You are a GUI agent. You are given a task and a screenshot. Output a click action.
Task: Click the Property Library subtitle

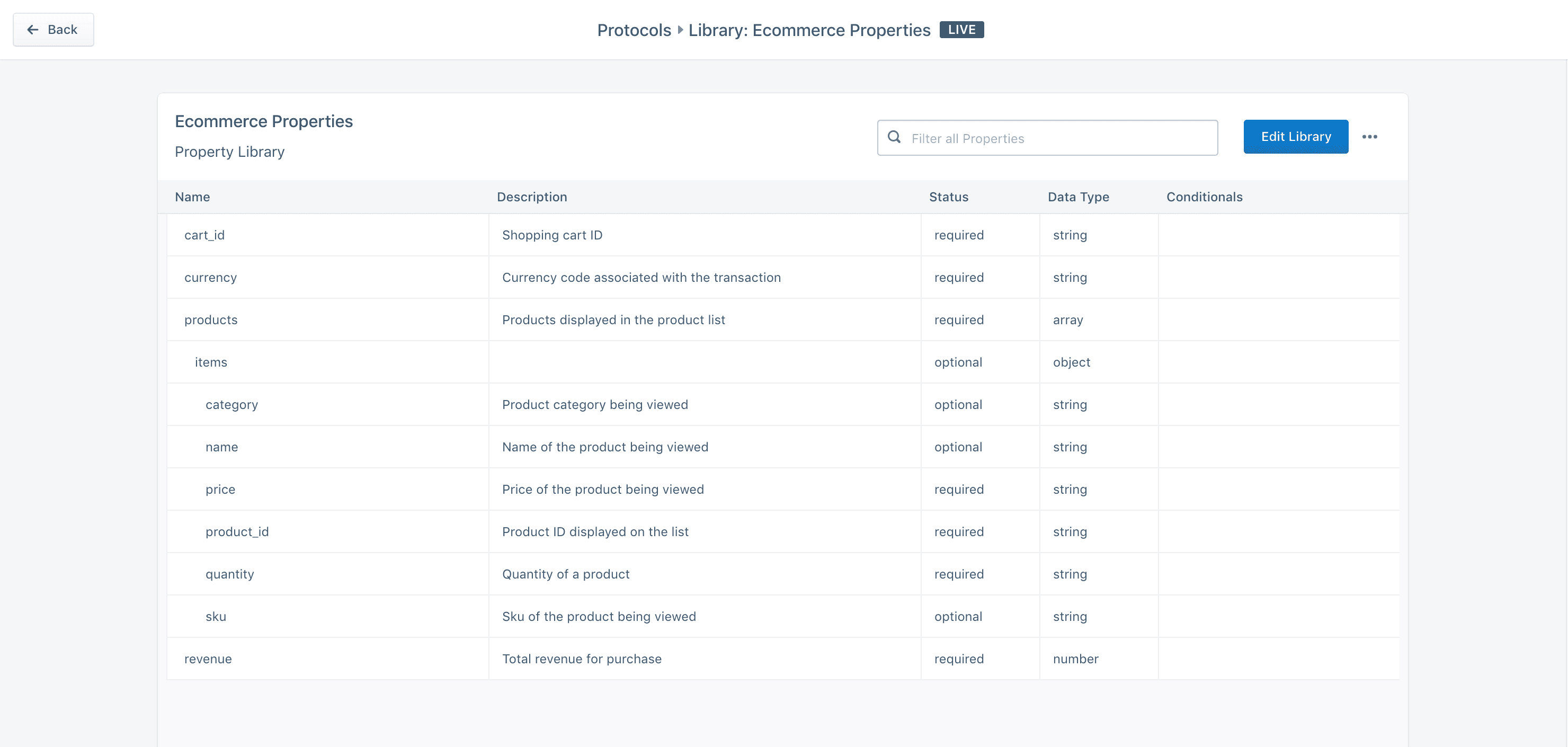(229, 152)
